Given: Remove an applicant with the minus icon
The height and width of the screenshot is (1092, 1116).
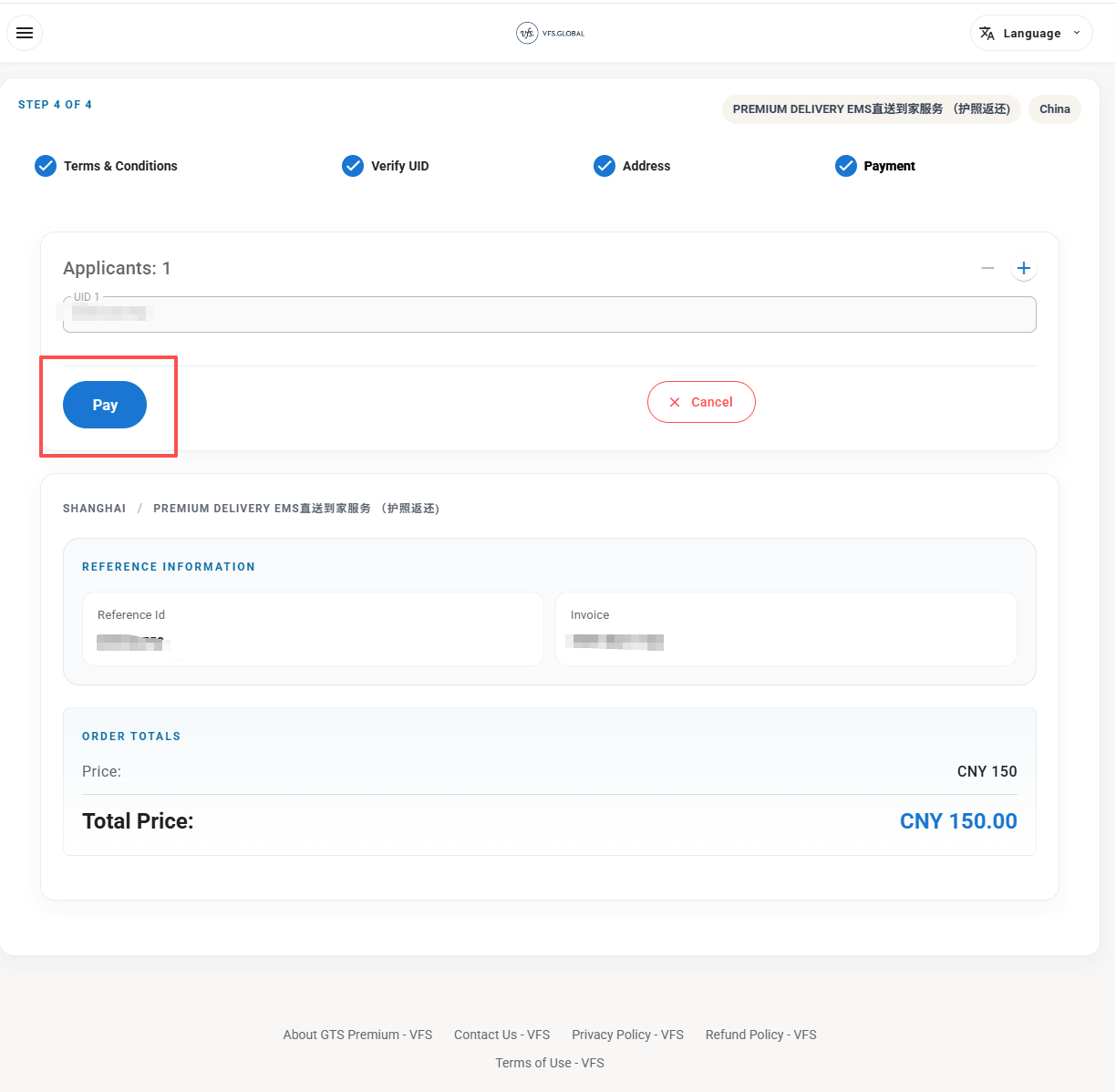Looking at the screenshot, I should pyautogui.click(x=987, y=268).
